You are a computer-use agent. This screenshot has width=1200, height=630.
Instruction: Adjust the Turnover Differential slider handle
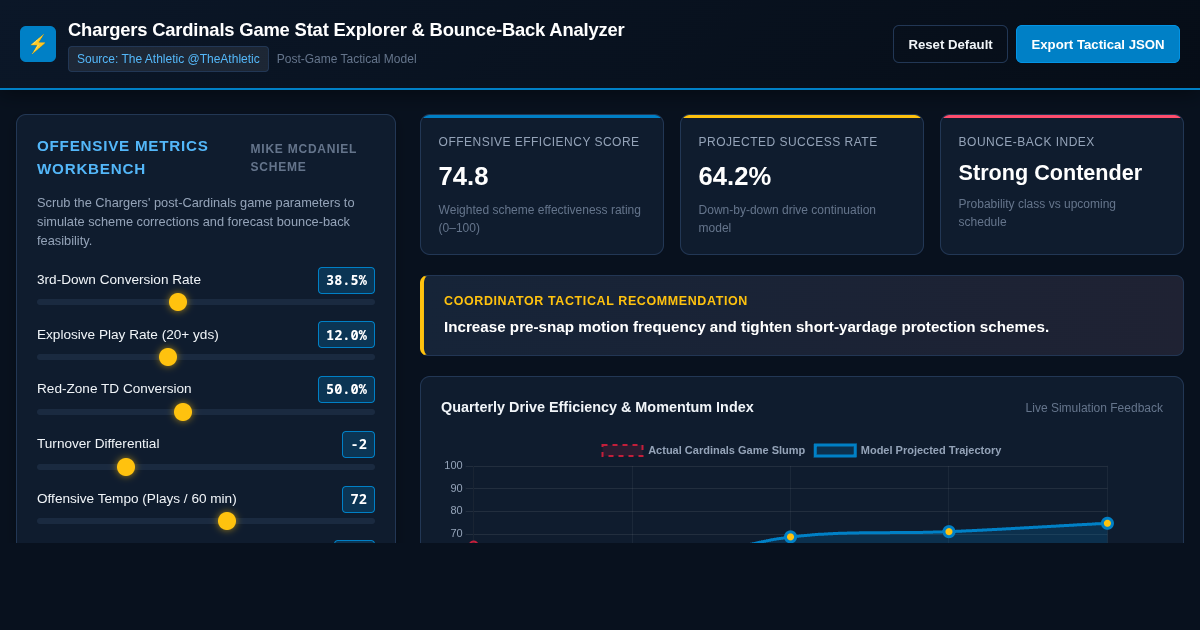click(x=126, y=467)
